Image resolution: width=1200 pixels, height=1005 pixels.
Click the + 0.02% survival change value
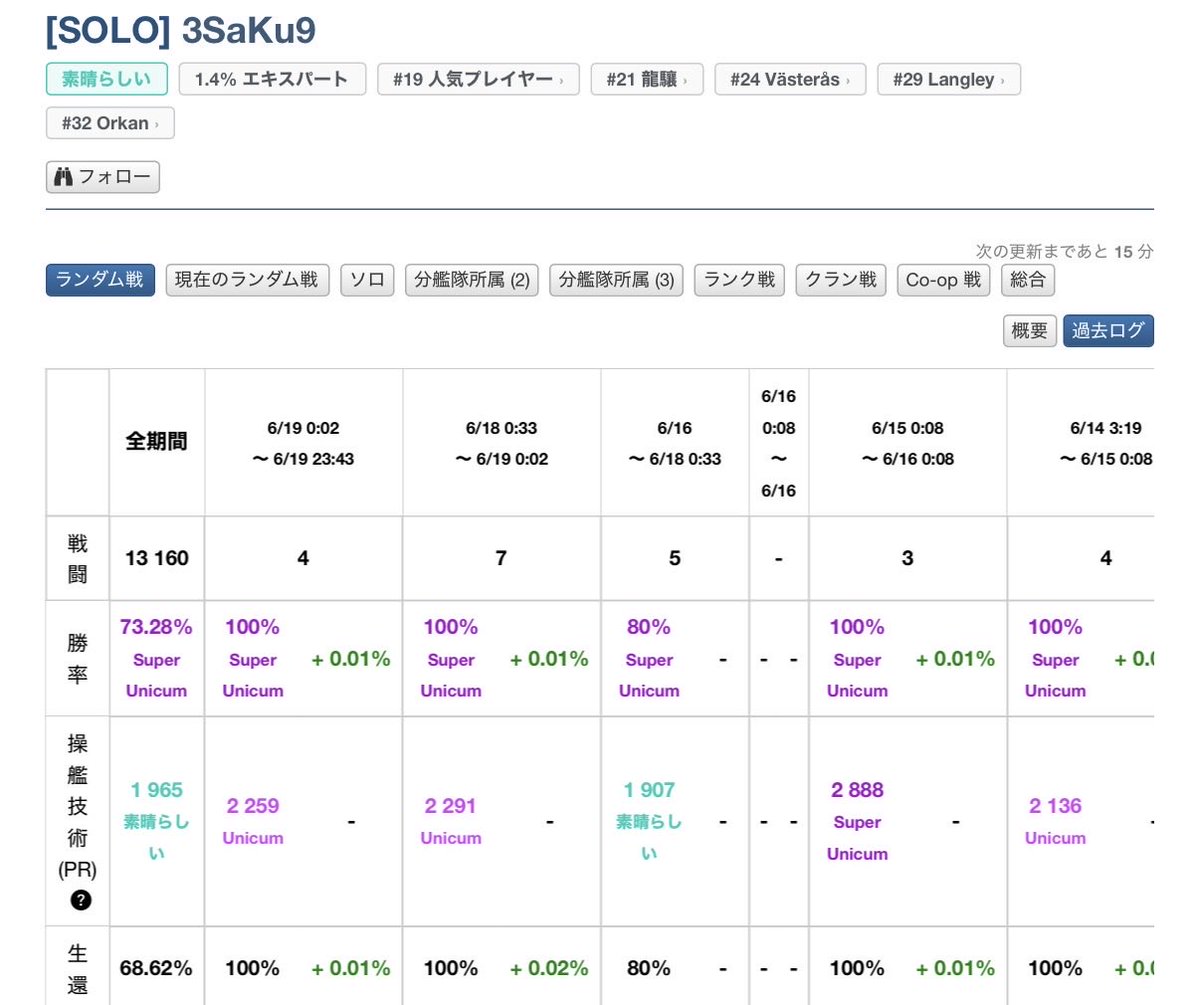click(x=549, y=968)
